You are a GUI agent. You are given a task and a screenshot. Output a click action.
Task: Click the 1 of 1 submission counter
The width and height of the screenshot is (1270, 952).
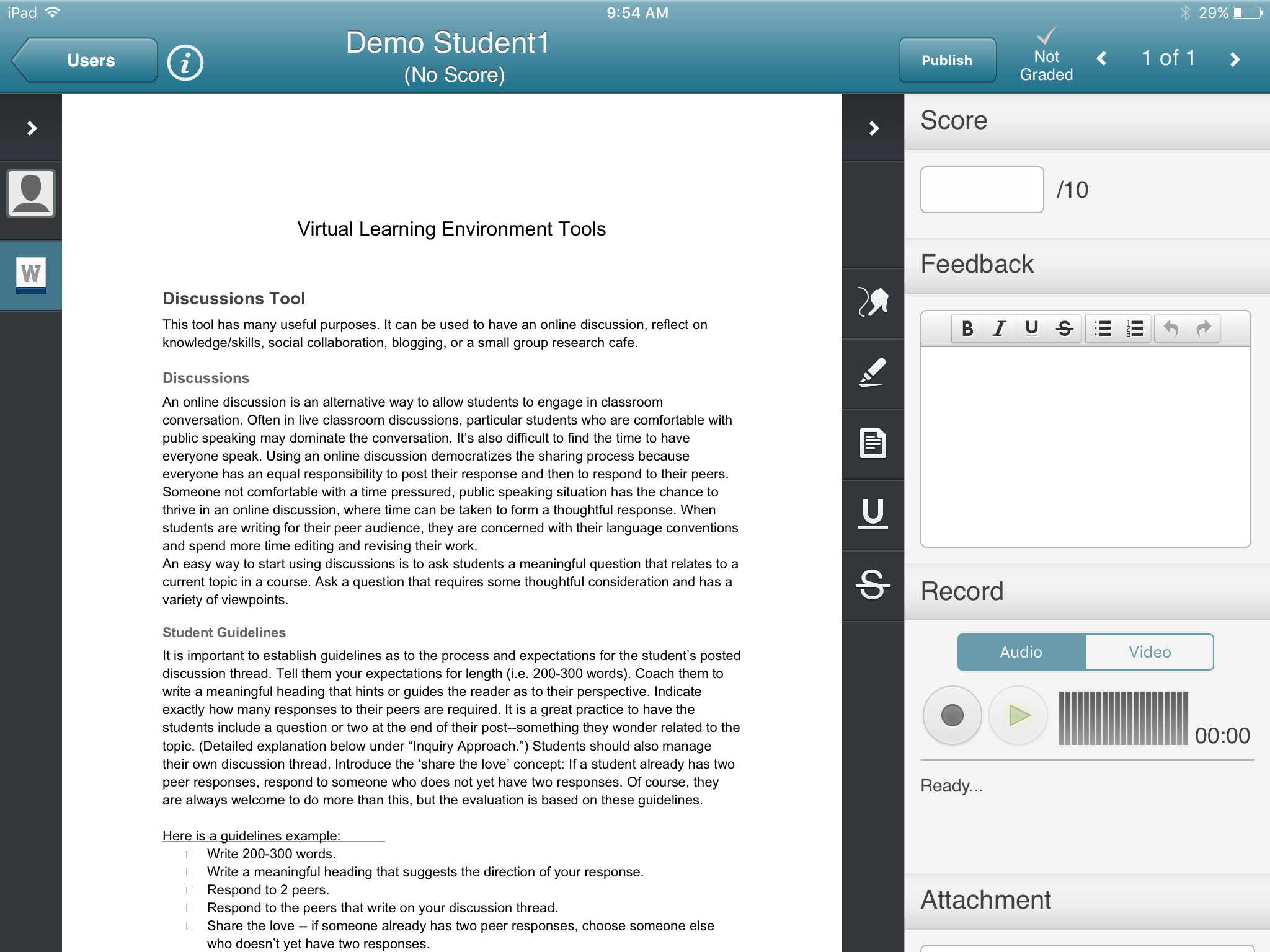(x=1168, y=58)
